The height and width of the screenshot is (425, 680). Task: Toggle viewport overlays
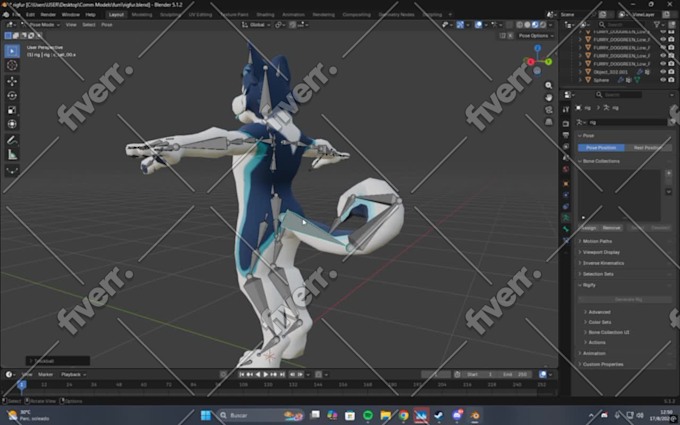click(478, 25)
